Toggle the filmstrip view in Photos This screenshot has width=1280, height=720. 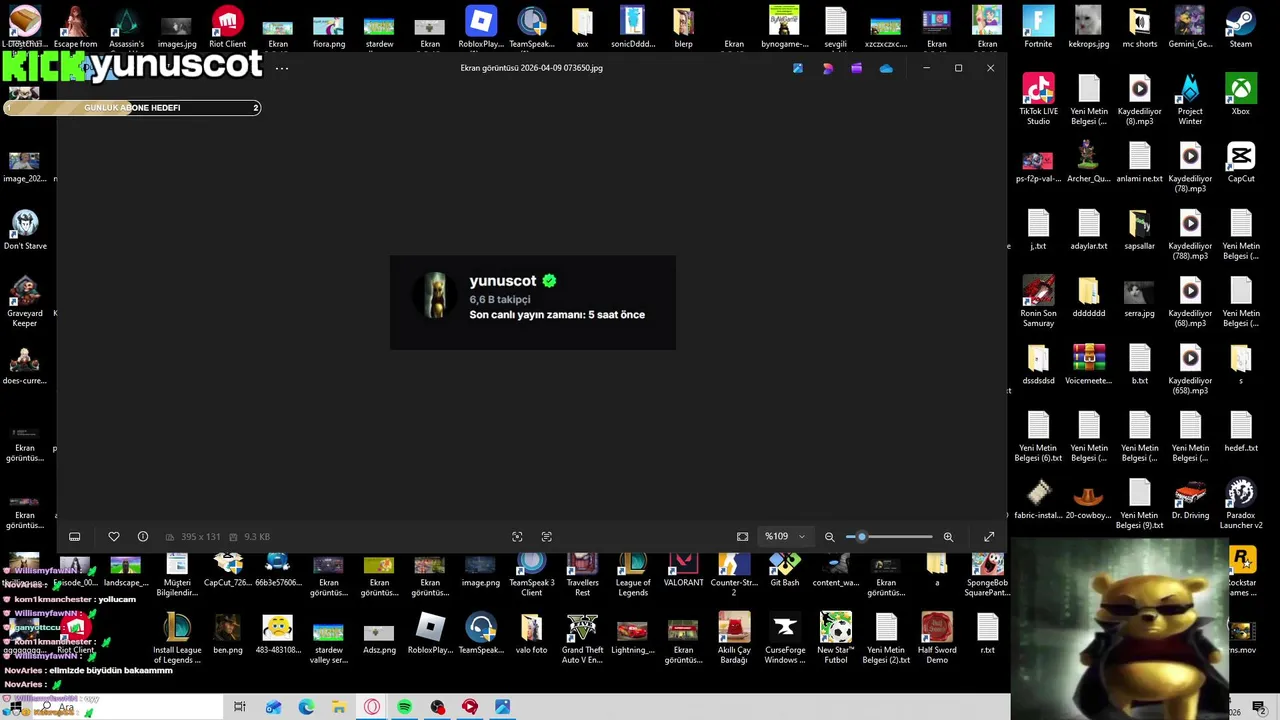click(x=74, y=537)
